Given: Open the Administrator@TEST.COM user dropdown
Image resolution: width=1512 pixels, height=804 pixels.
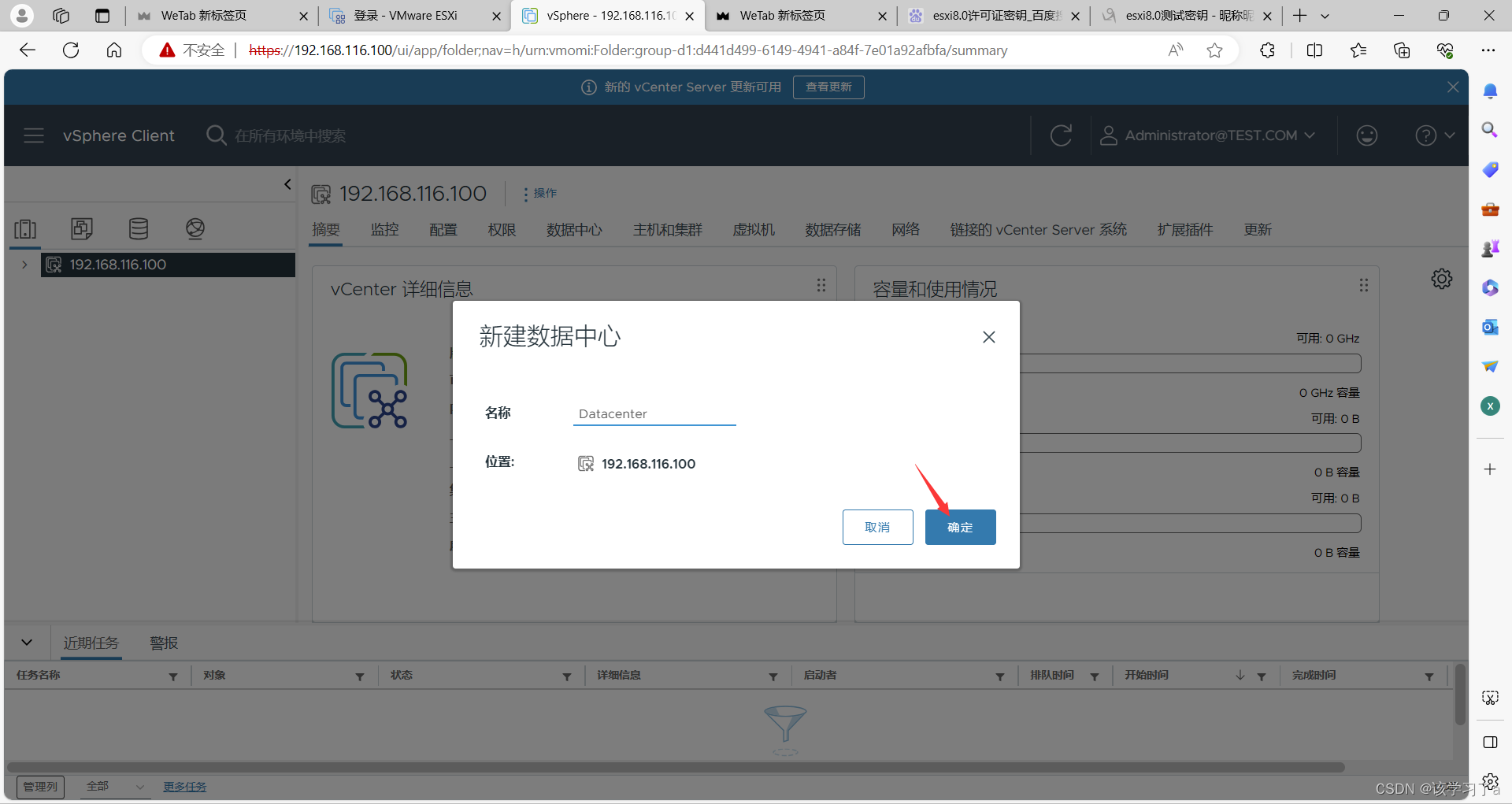Looking at the screenshot, I should coord(1207,135).
